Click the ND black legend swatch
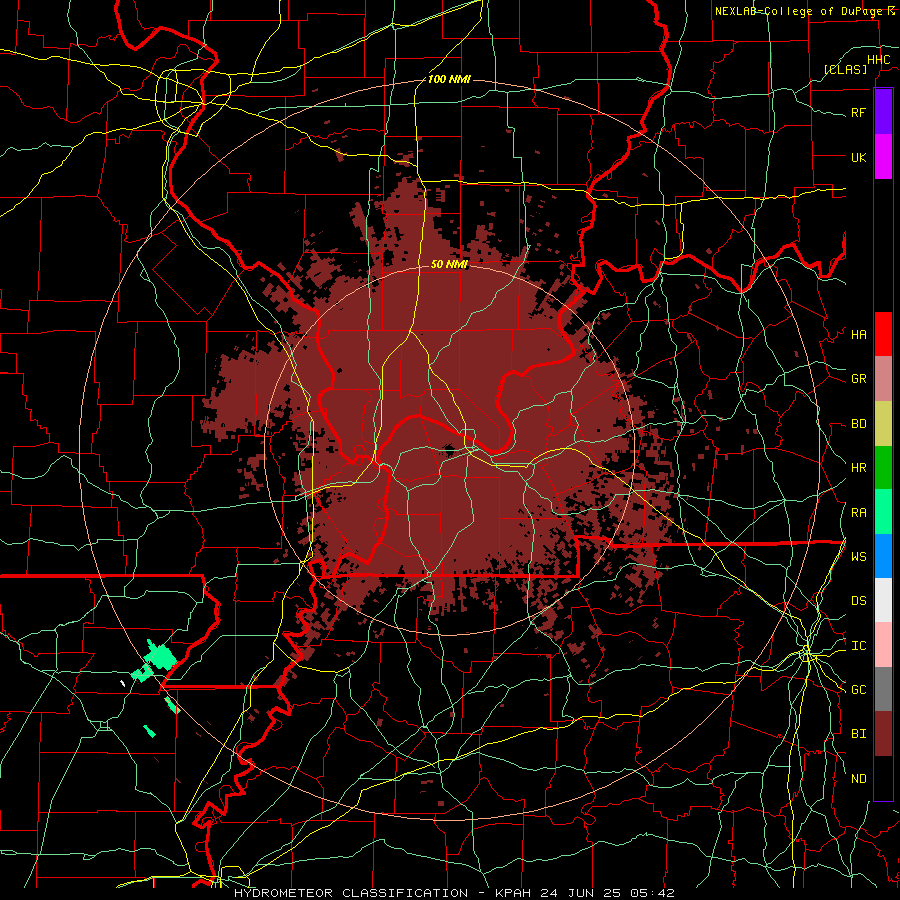Image resolution: width=900 pixels, height=900 pixels. (883, 778)
